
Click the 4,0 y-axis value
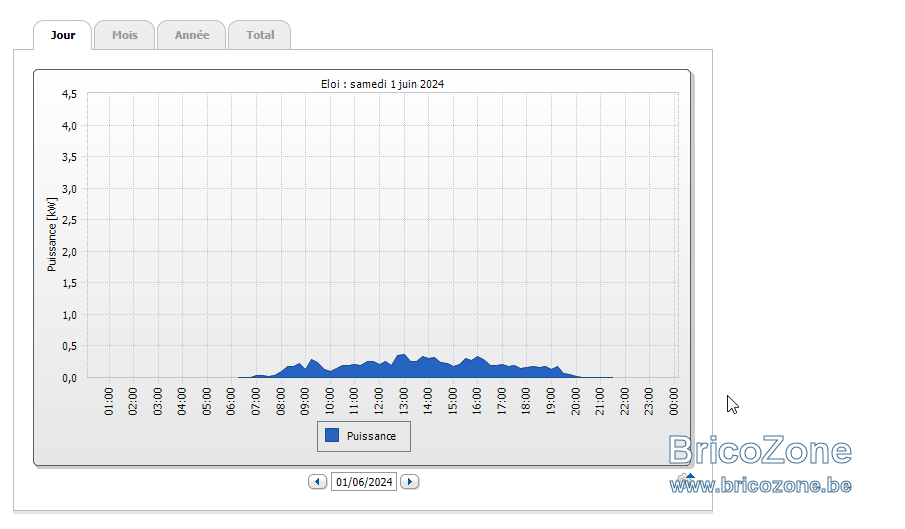pos(69,126)
